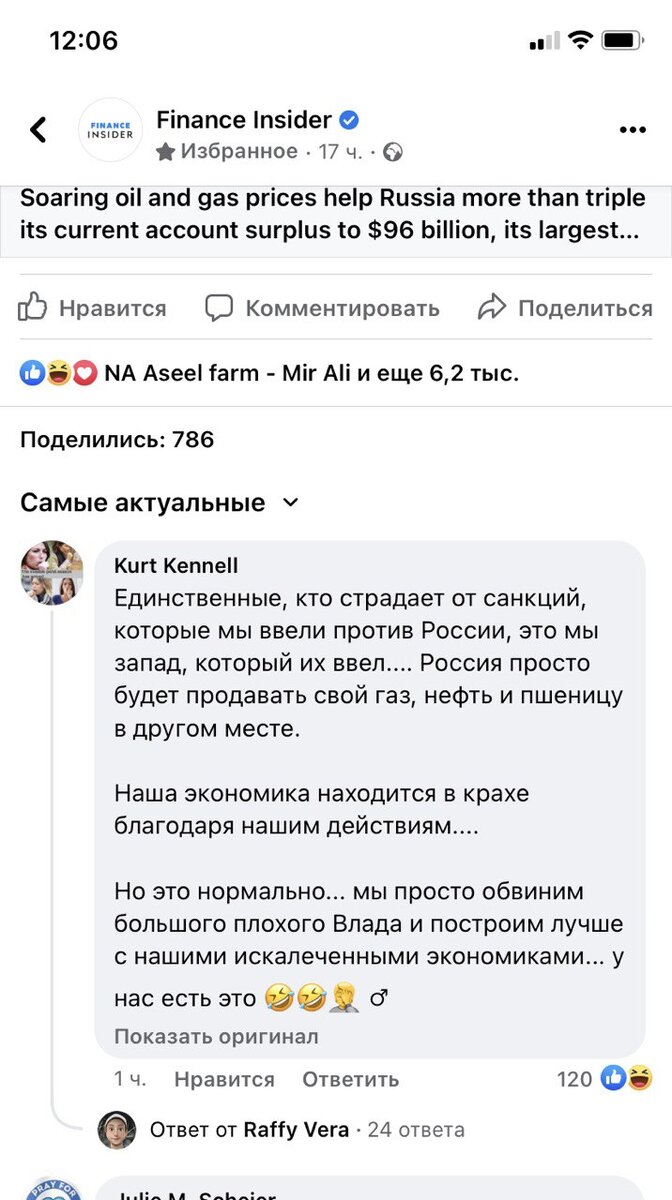Tap the Share arrow icon
The image size is (672, 1200).
493,308
